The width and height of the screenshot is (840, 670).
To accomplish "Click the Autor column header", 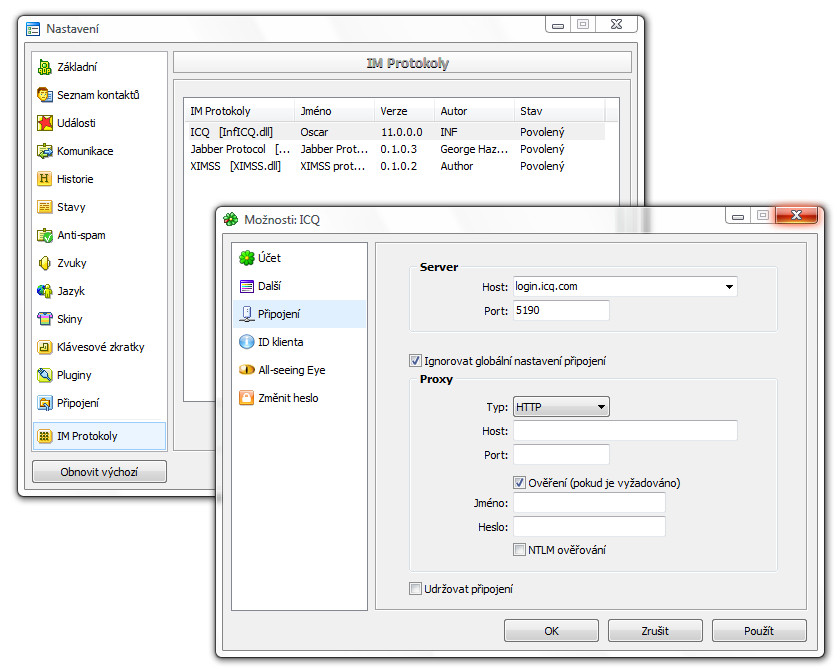I will pyautogui.click(x=474, y=111).
